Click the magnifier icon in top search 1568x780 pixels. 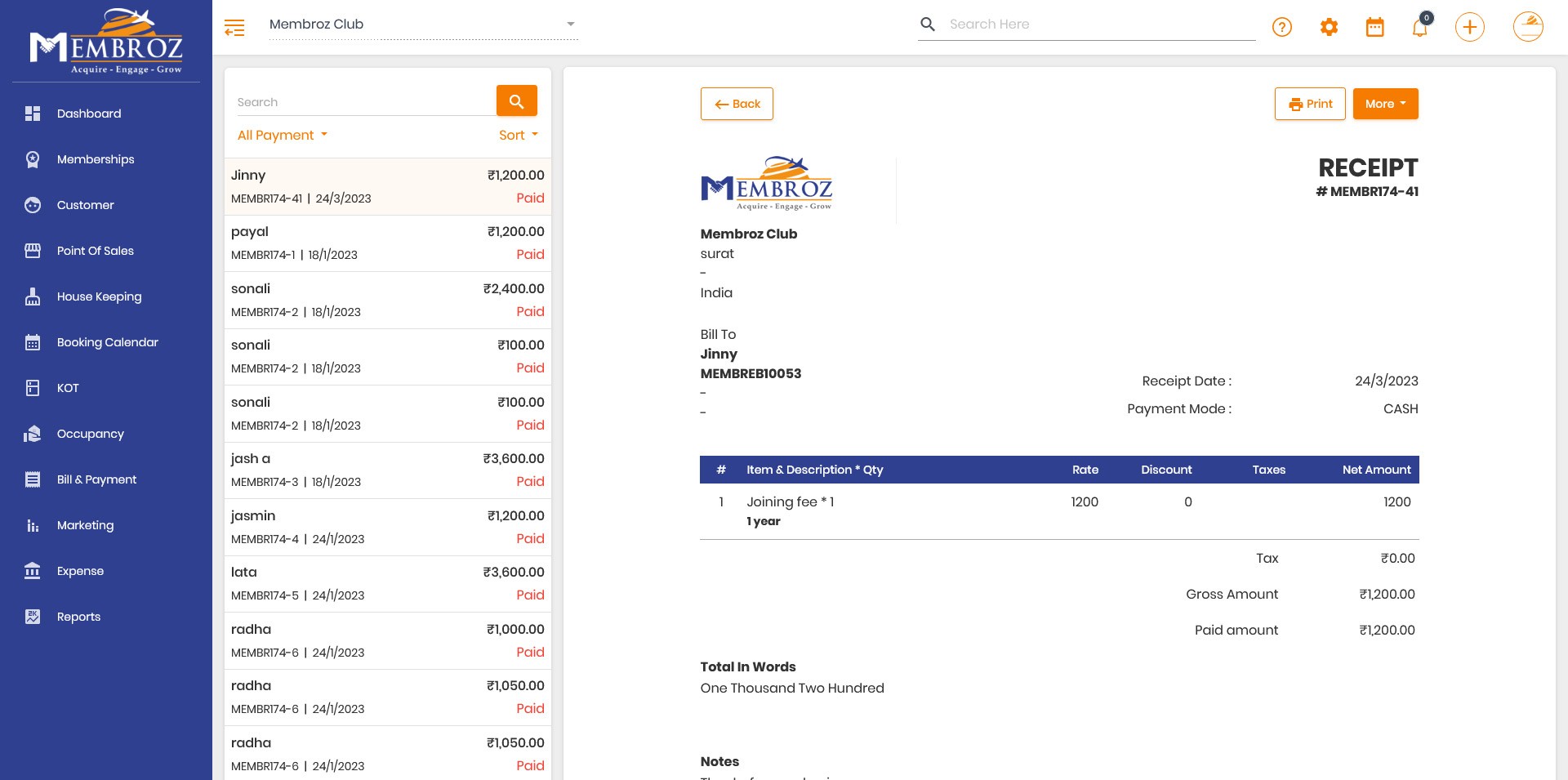coord(928,25)
